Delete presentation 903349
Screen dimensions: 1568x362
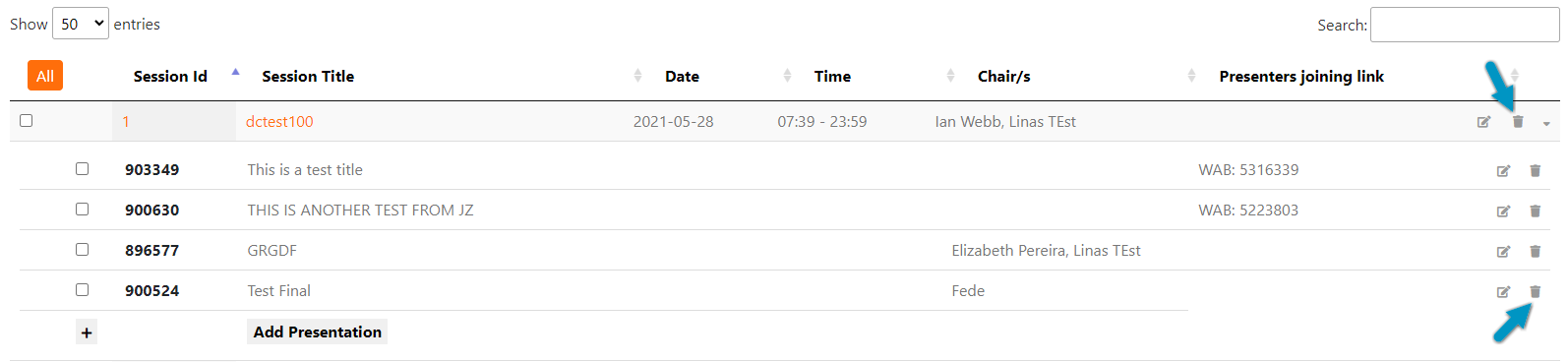tap(1535, 171)
